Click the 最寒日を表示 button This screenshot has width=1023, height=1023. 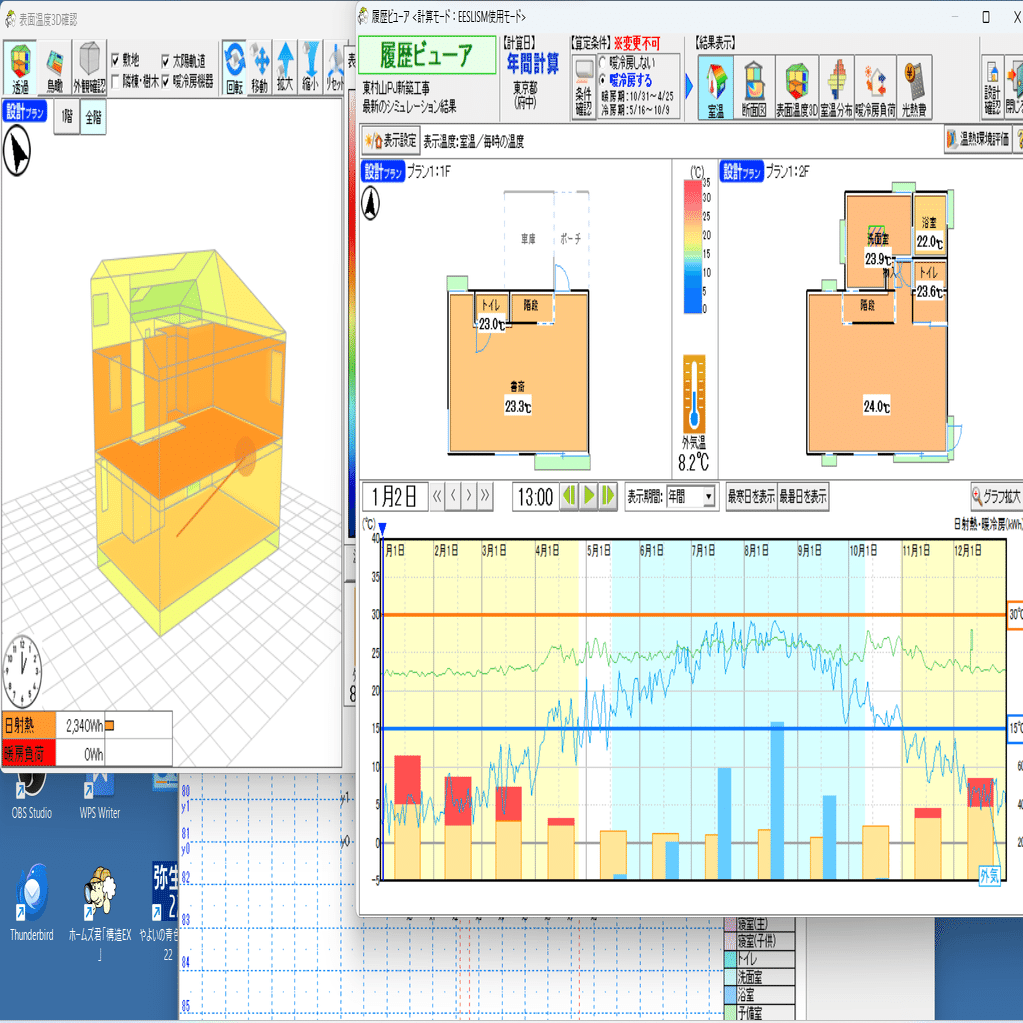[751, 496]
